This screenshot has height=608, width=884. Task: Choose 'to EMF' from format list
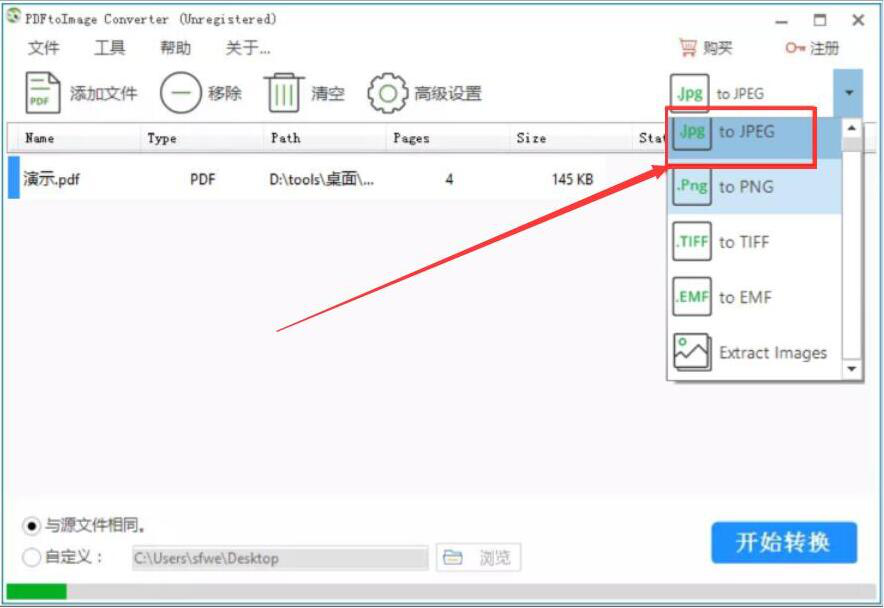click(x=754, y=297)
